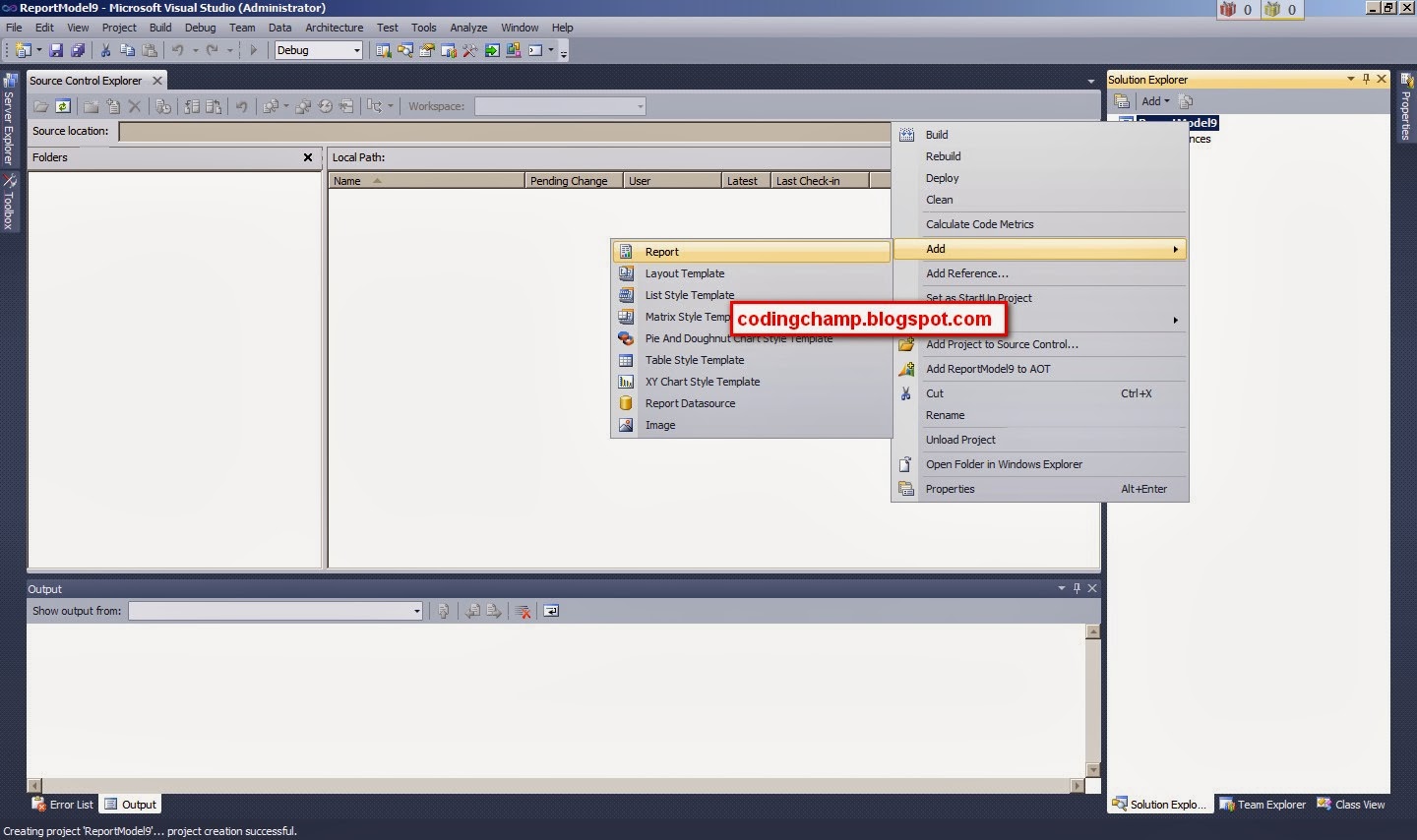
Task: Open the Server Explorer side tab
Action: click(9, 120)
